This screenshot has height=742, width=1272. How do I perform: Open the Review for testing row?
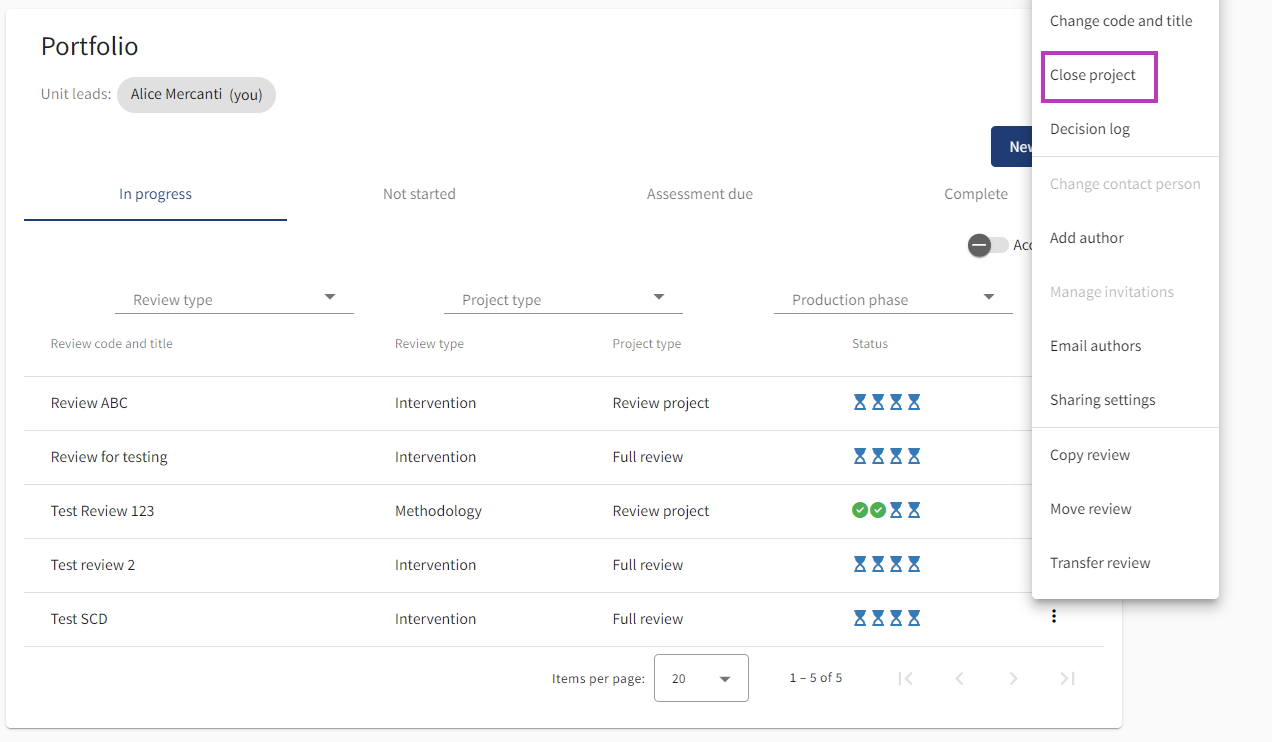click(x=109, y=457)
